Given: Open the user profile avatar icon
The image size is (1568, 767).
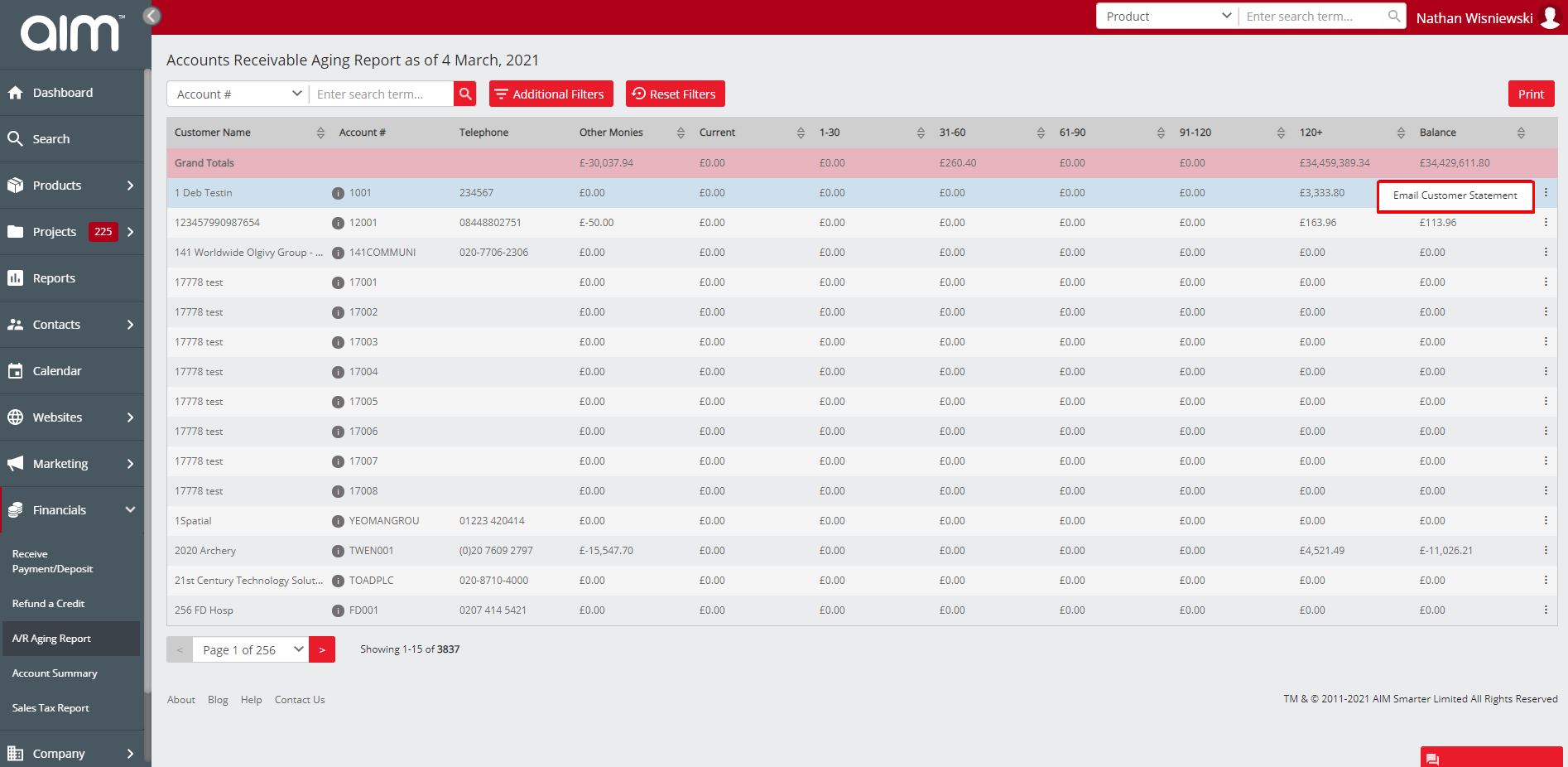Looking at the screenshot, I should [1550, 17].
